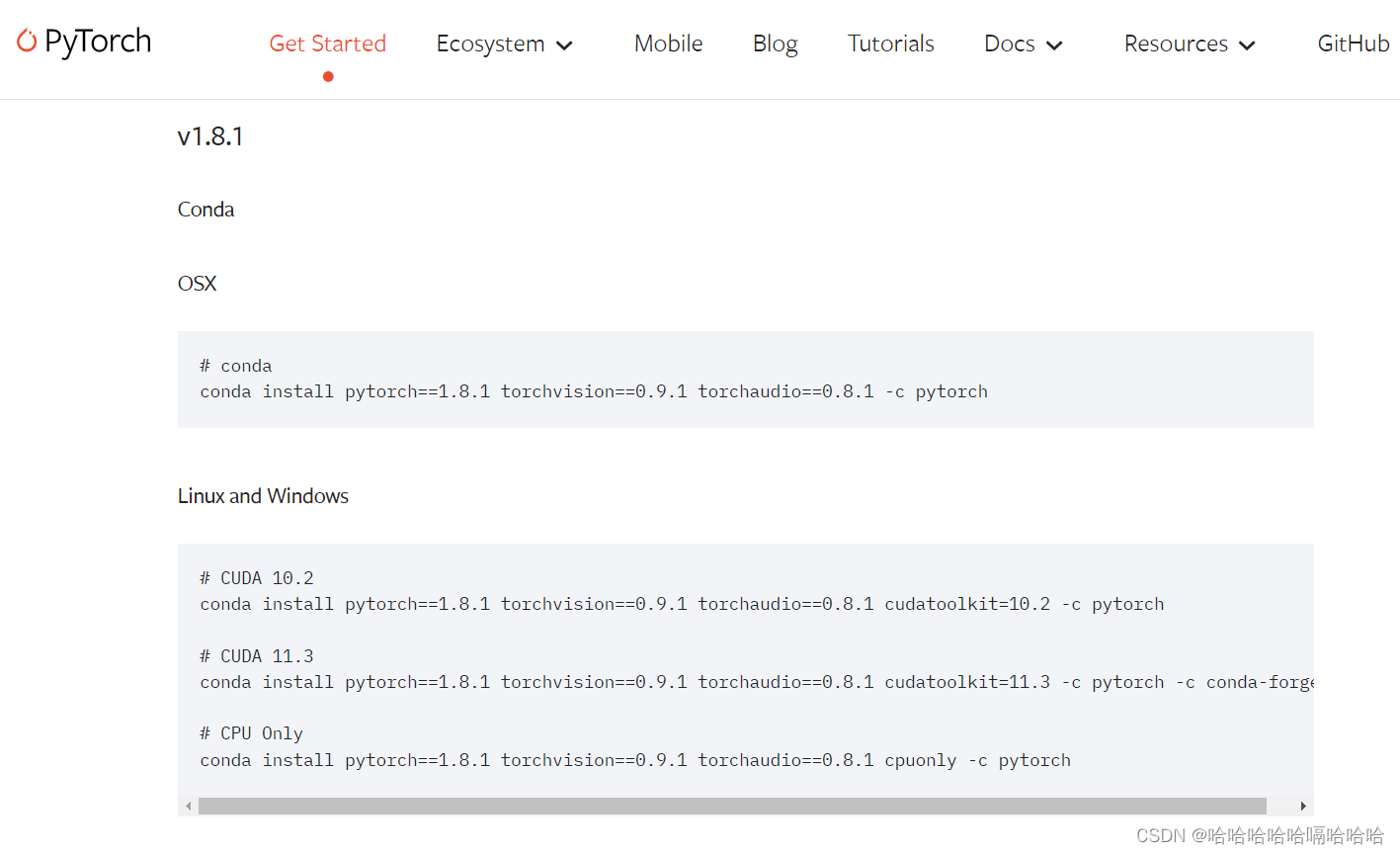Click the OSX heading

click(197, 284)
